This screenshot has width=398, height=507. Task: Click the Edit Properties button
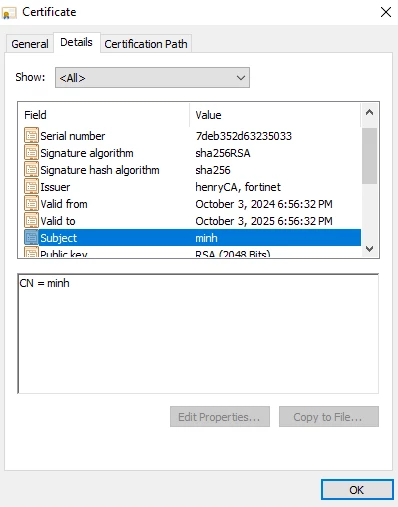pyautogui.click(x=220, y=417)
